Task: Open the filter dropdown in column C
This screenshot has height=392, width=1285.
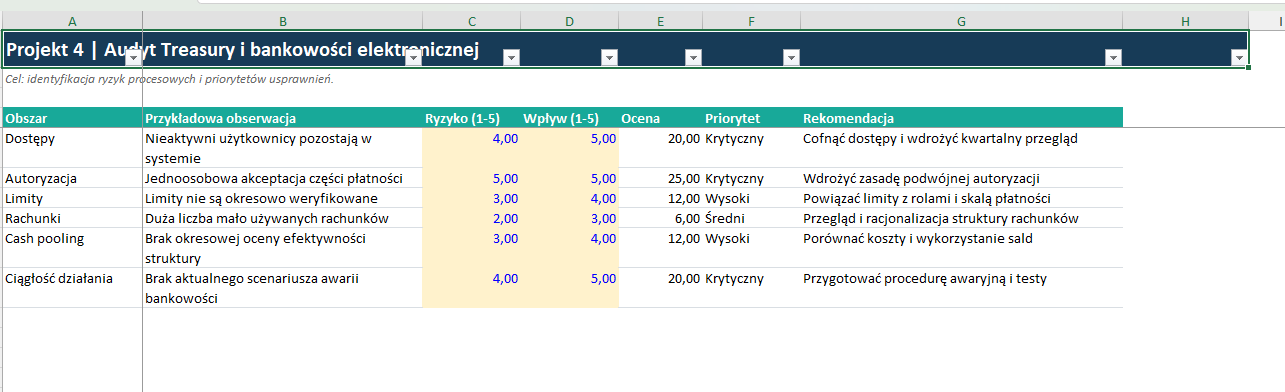Action: tap(511, 59)
